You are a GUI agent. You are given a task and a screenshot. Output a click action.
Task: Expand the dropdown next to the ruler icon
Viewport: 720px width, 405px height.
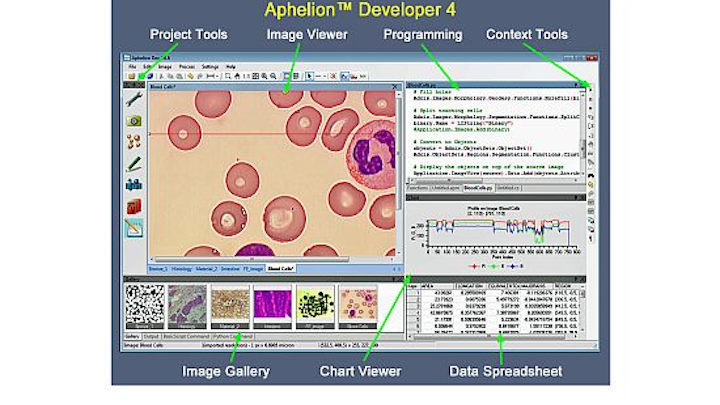coord(217,76)
